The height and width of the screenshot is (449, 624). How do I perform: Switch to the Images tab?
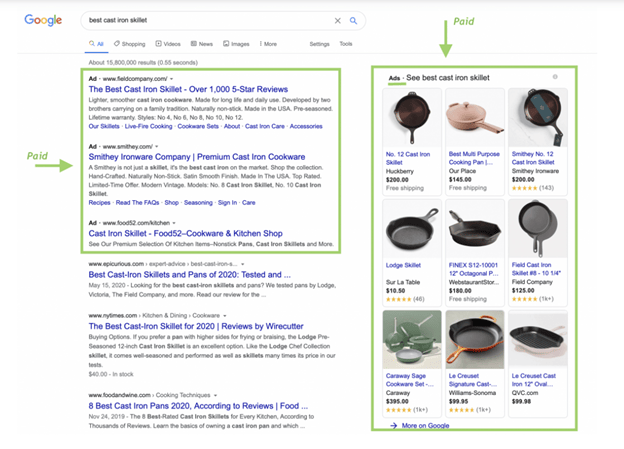coord(236,44)
